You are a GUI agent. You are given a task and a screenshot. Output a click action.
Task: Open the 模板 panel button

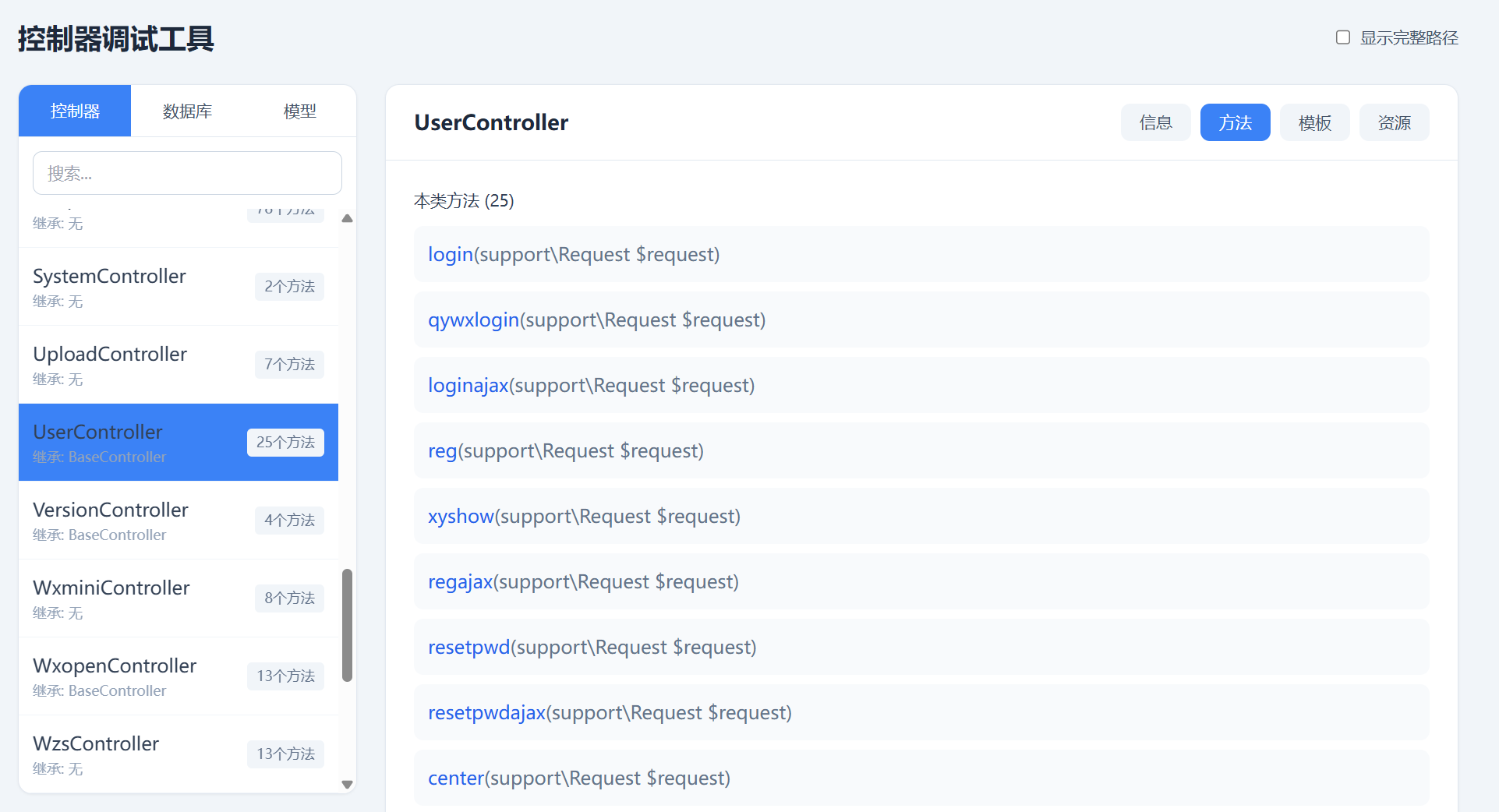tap(1313, 122)
